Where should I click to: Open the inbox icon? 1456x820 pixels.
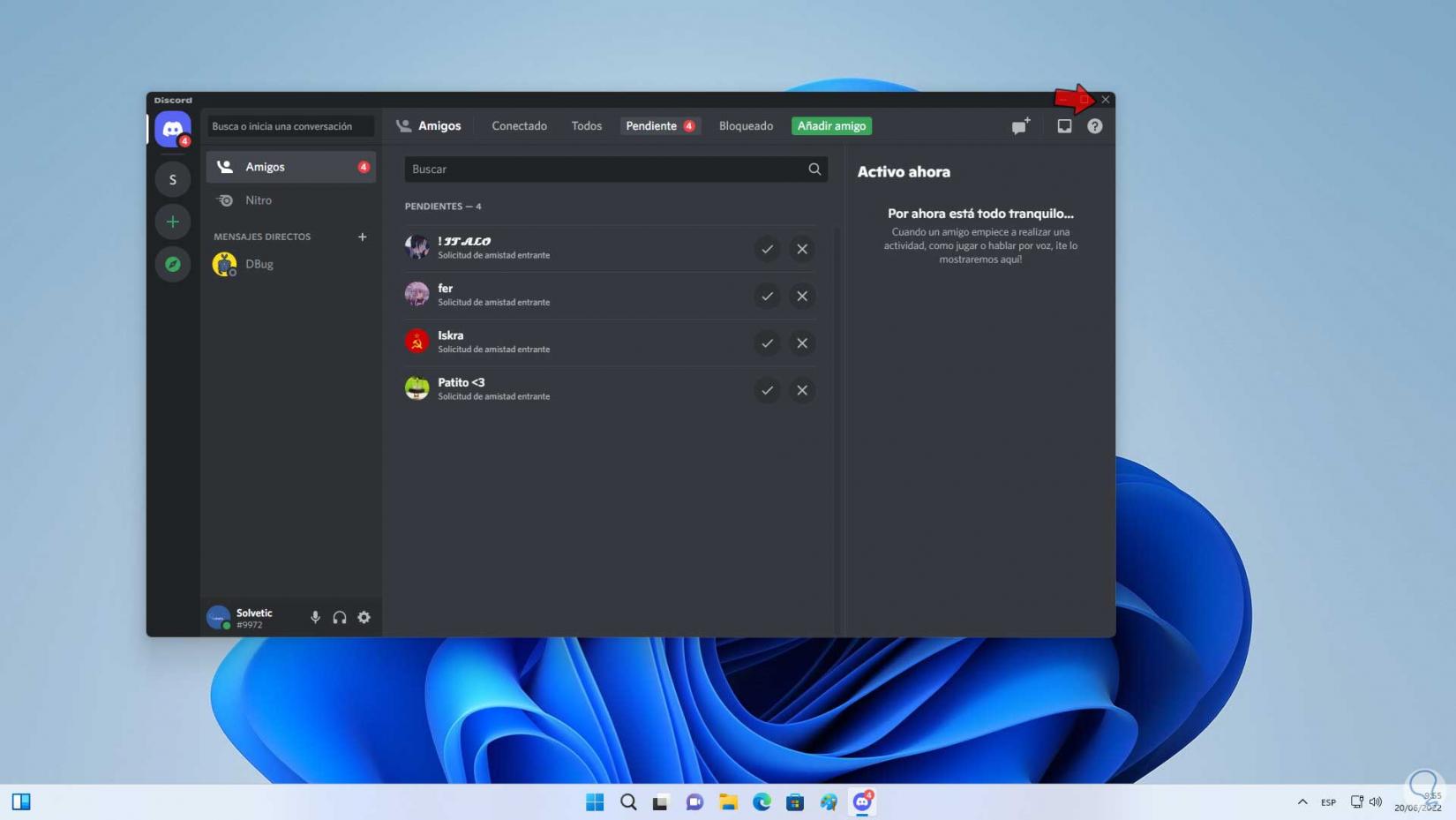(x=1064, y=126)
